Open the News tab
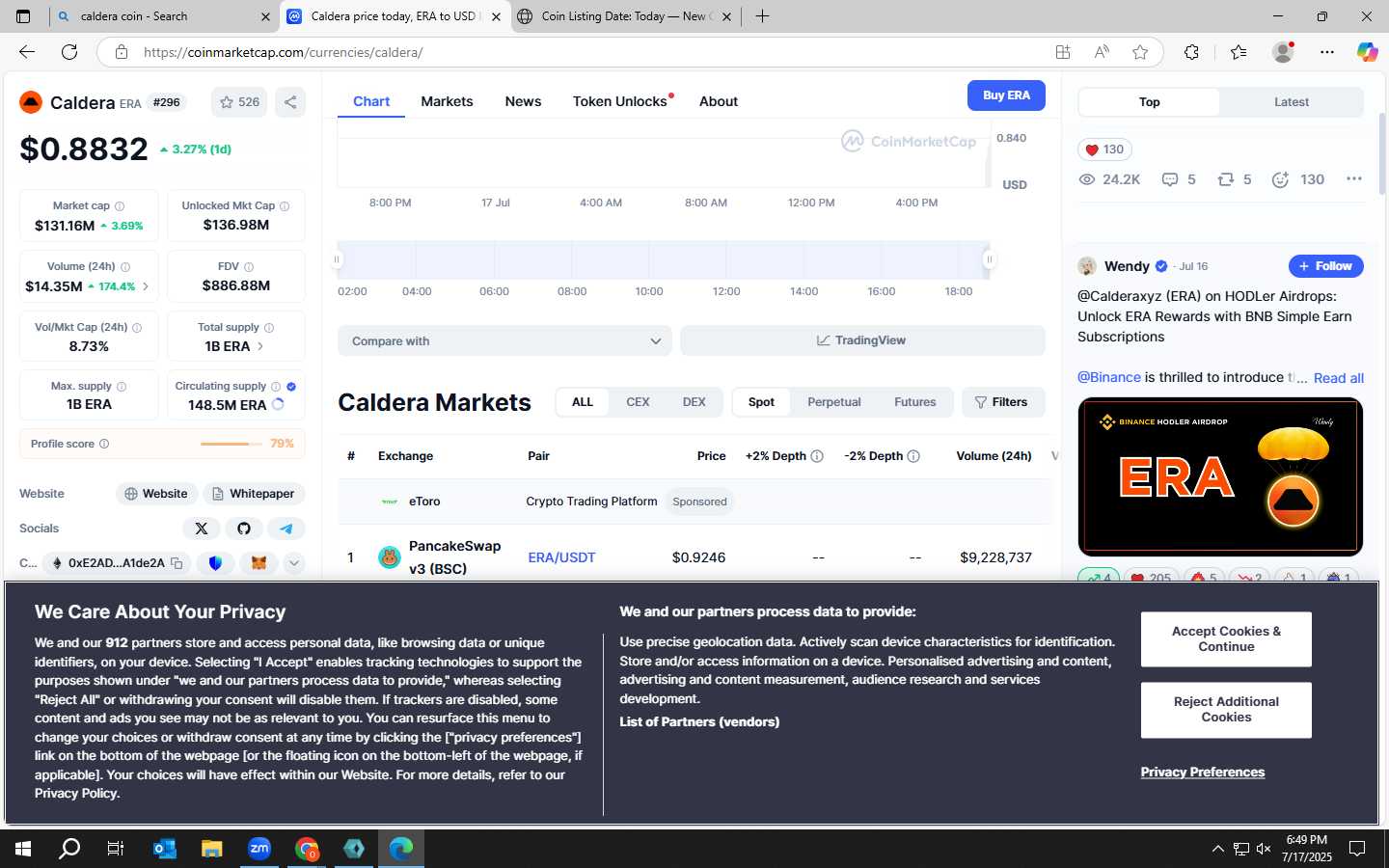Image resolution: width=1389 pixels, height=868 pixels. pos(523,101)
